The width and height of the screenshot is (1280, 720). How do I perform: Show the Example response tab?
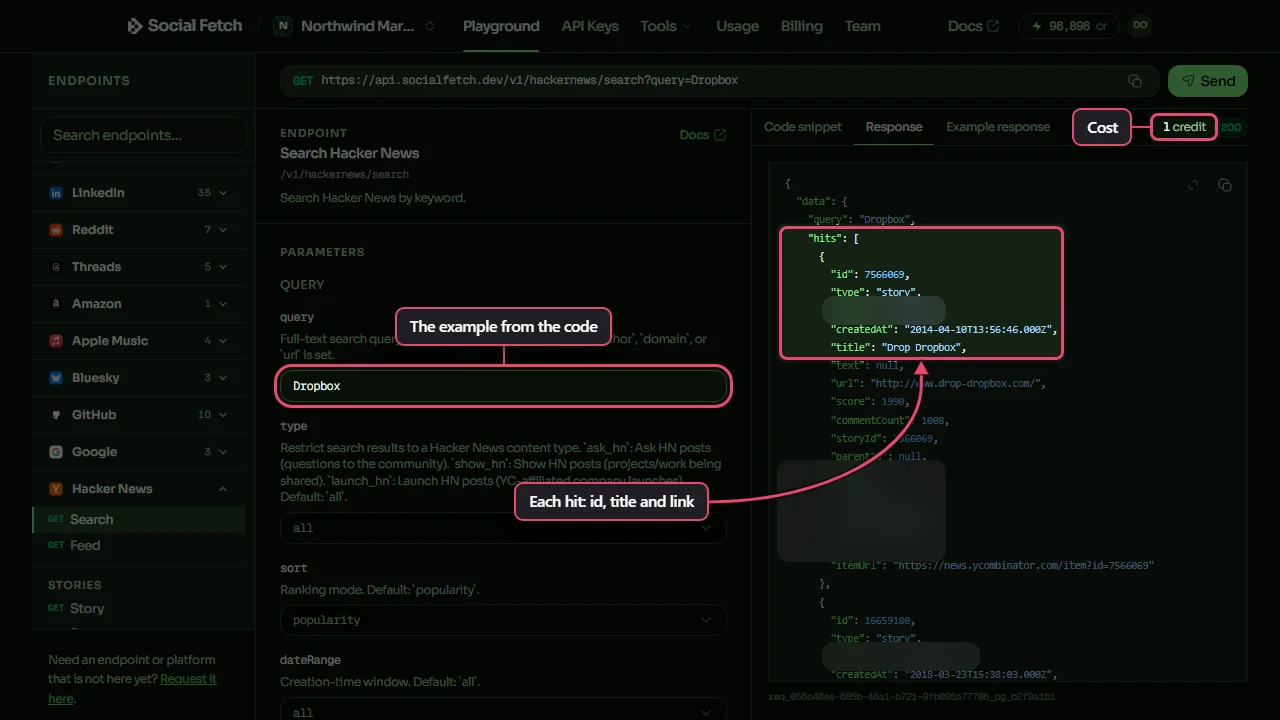998,127
